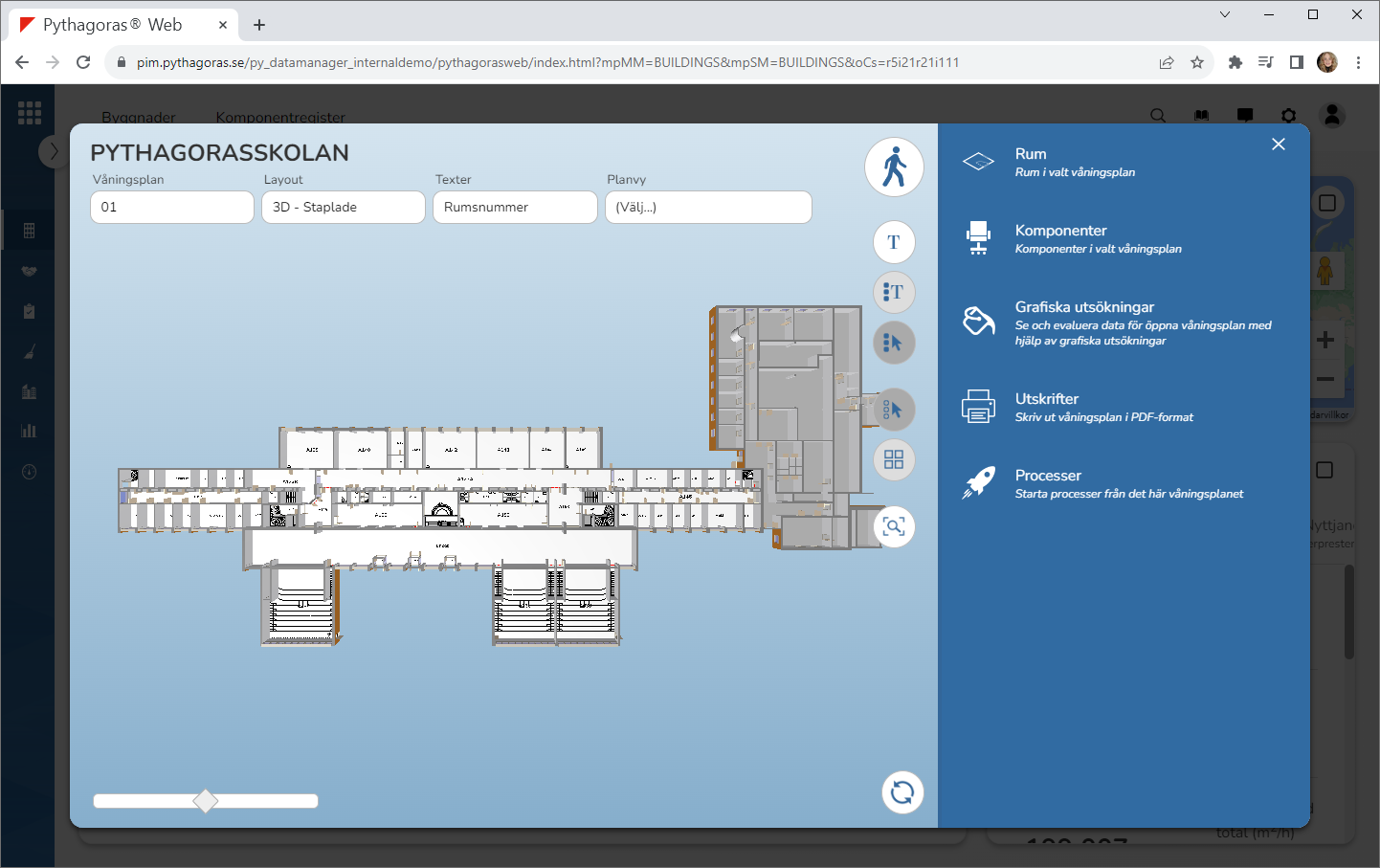Select the cursor with filled dots tool
1380x868 pixels.
(894, 343)
